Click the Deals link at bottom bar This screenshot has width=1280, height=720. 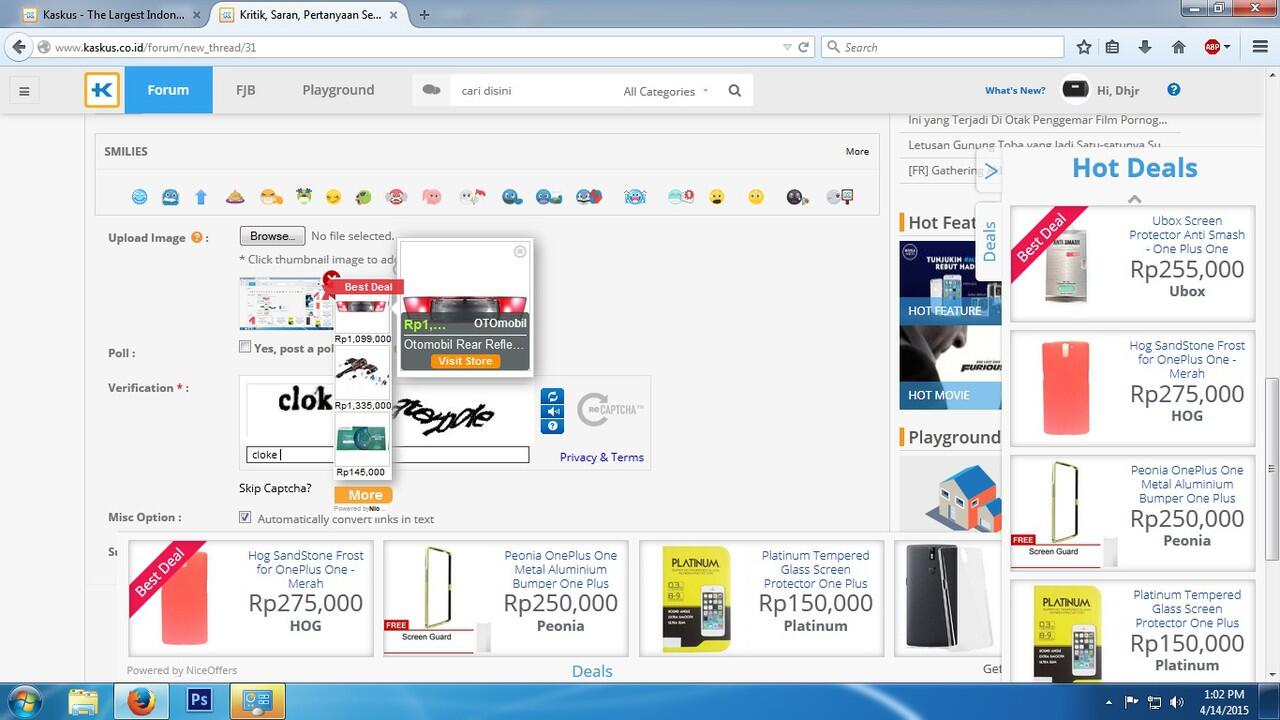tap(592, 672)
